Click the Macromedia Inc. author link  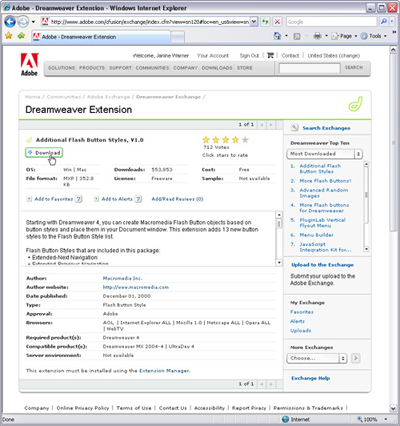coord(122,278)
